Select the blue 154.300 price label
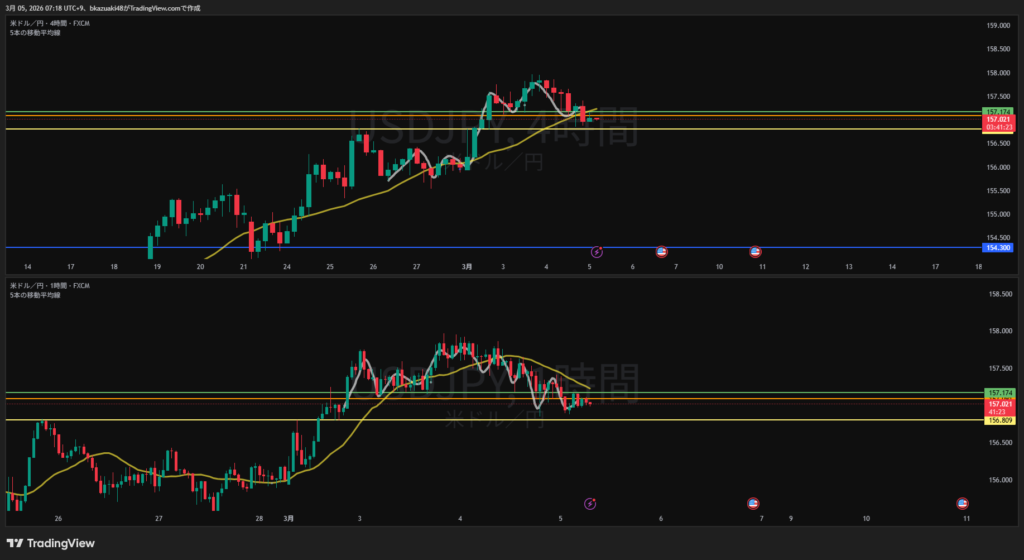The width and height of the screenshot is (1024, 560). pyautogui.click(x=999, y=247)
